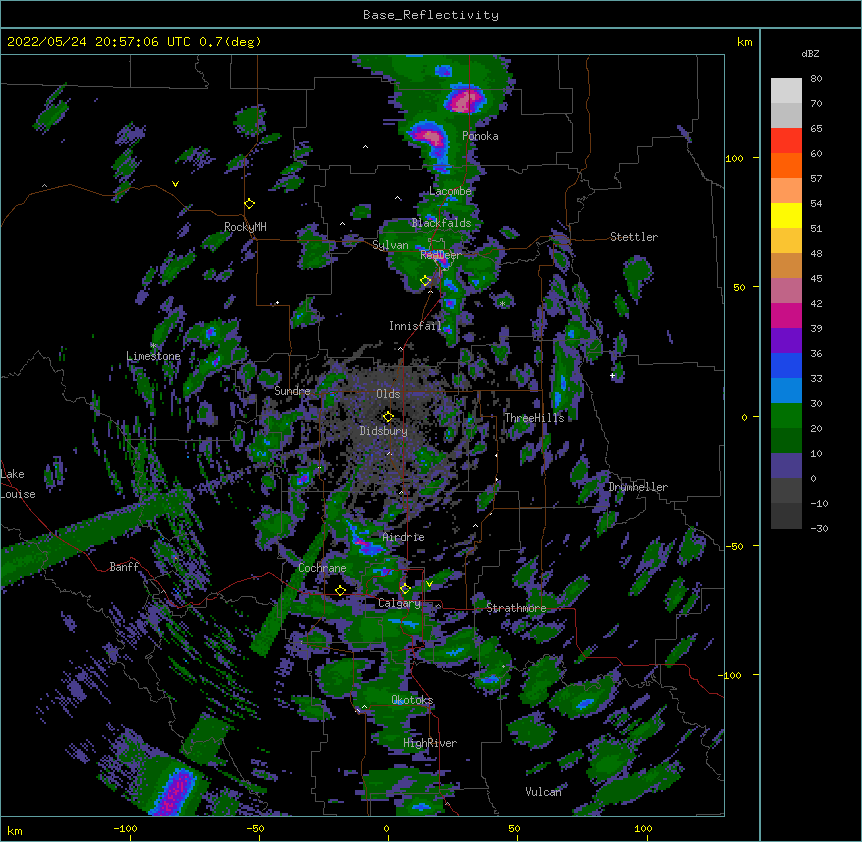Select the Drumheller label
This screenshot has height=842, width=862.
tap(638, 487)
